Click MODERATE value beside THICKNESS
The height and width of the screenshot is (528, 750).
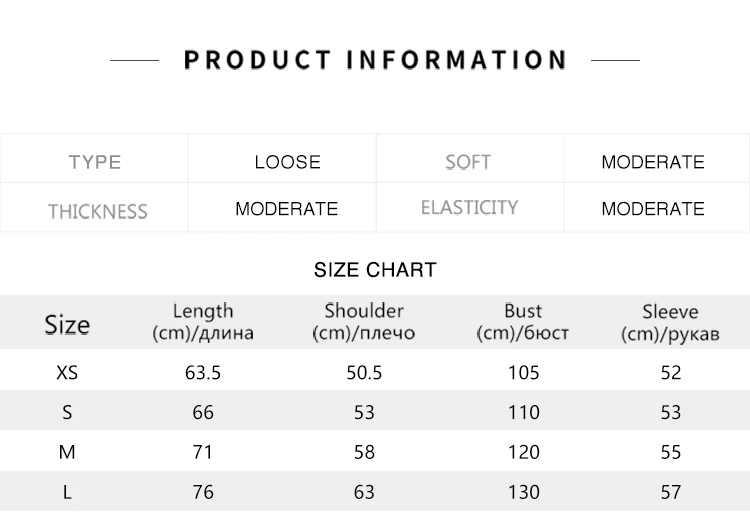286,209
